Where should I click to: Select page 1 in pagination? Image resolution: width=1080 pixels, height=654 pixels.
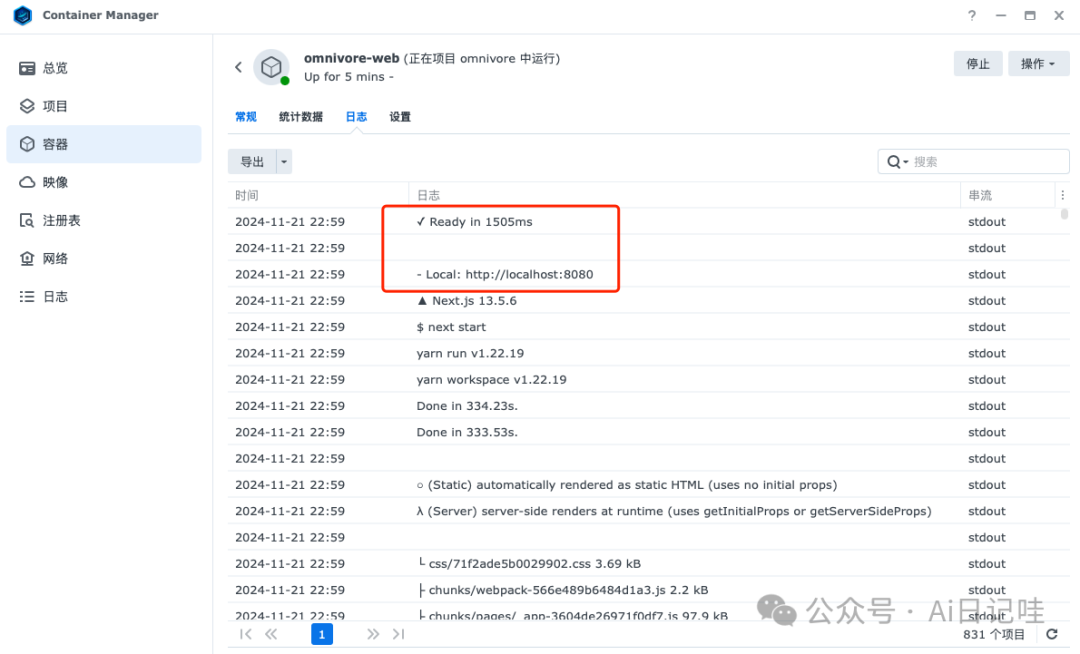(x=322, y=634)
